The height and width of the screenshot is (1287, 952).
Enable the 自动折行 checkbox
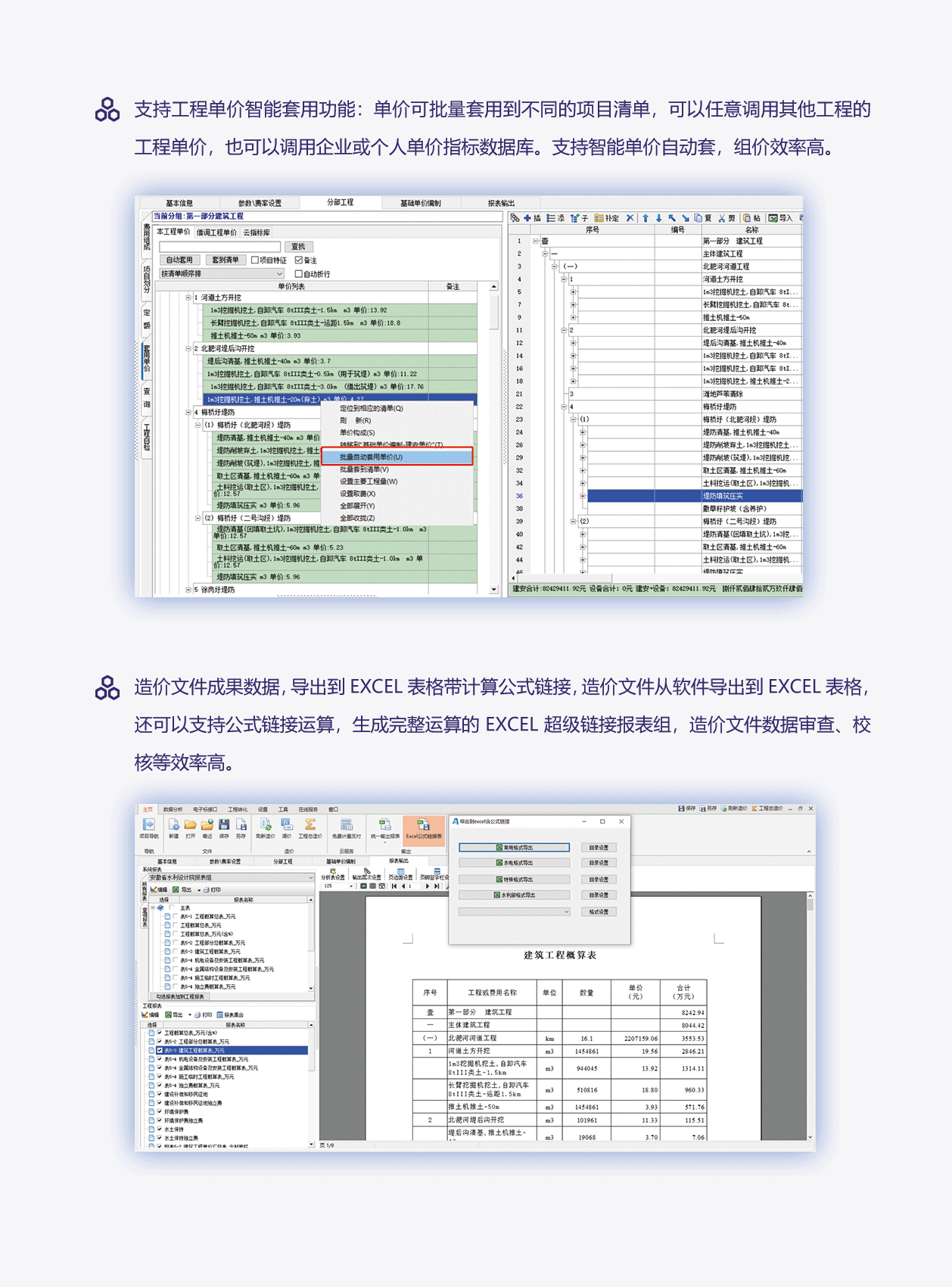(x=299, y=274)
